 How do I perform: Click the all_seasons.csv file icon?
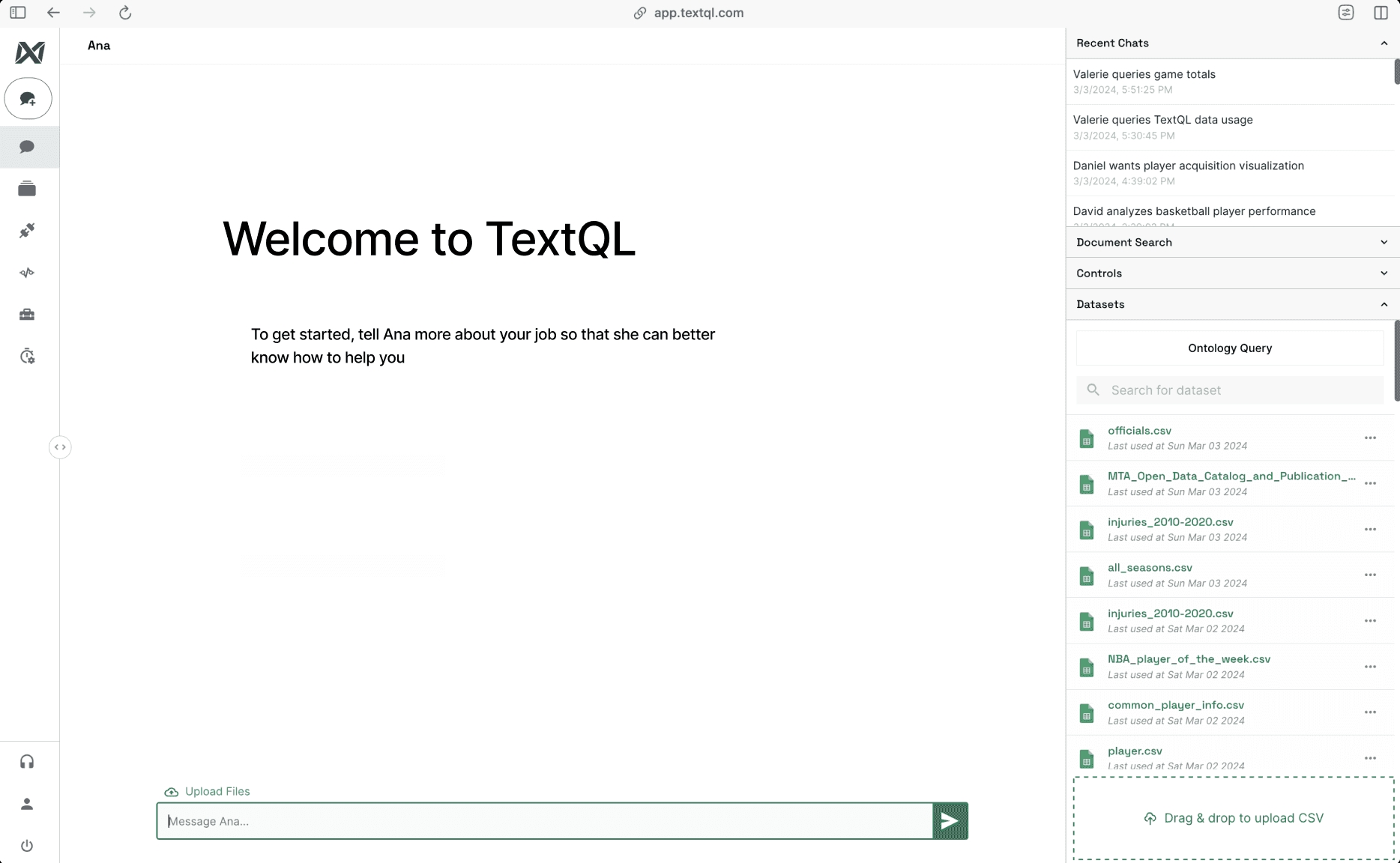1086,575
